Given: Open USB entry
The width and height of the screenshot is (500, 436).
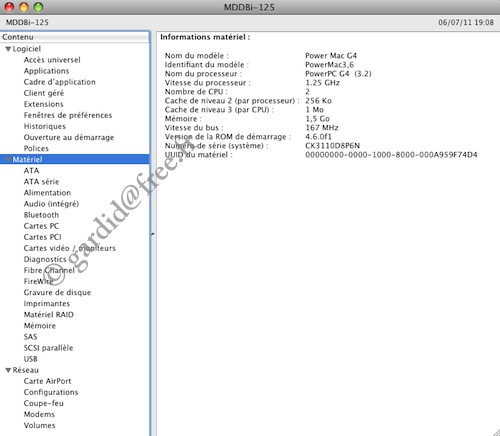Looking at the screenshot, I should click(31, 359).
